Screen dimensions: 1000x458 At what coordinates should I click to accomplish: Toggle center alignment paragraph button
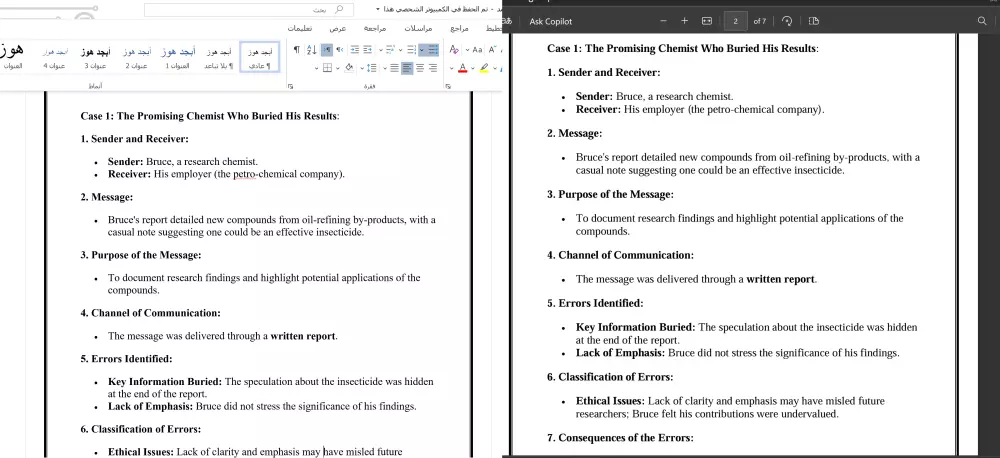coord(419,68)
